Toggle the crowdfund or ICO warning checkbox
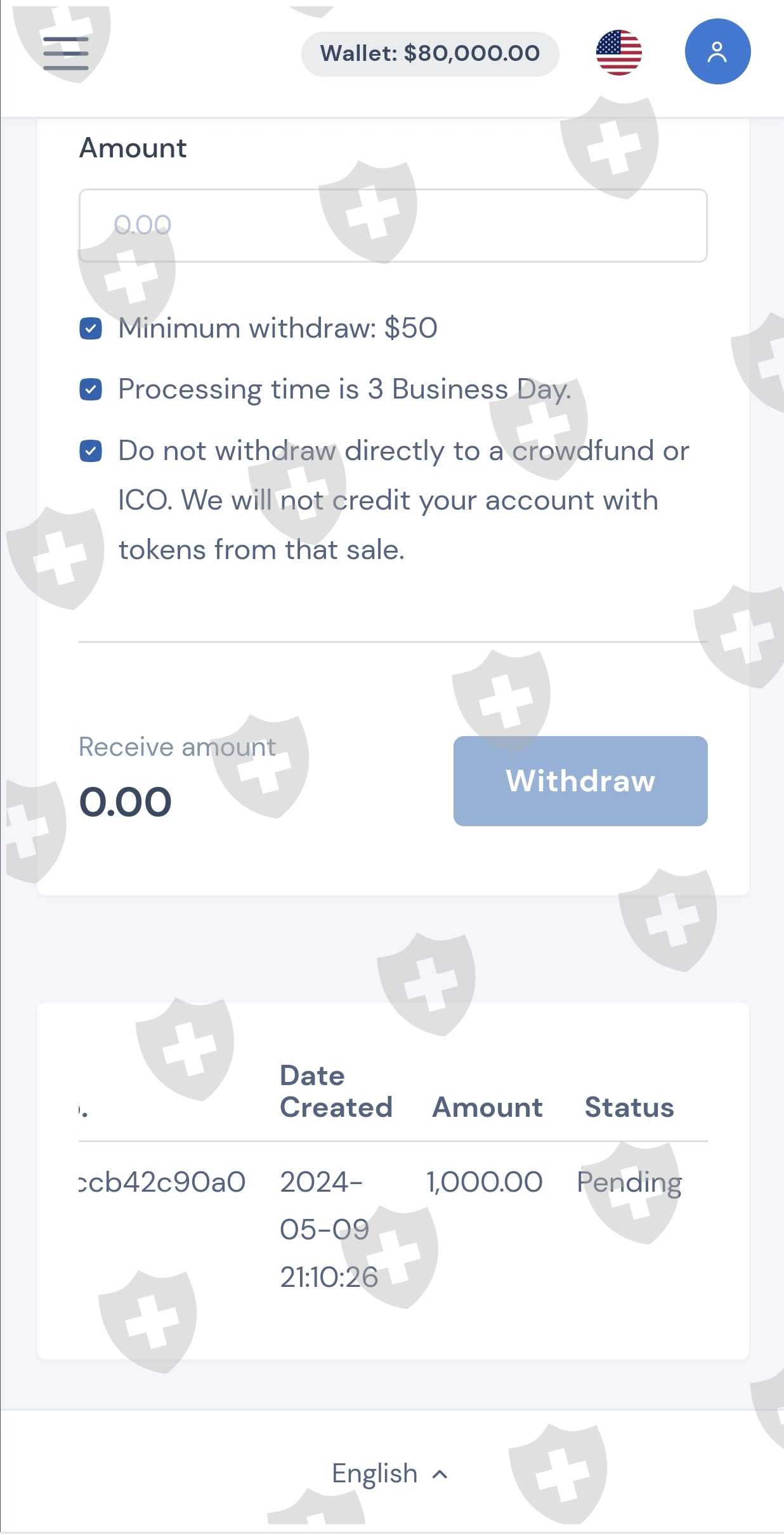The width and height of the screenshot is (784, 1535). 91,451
